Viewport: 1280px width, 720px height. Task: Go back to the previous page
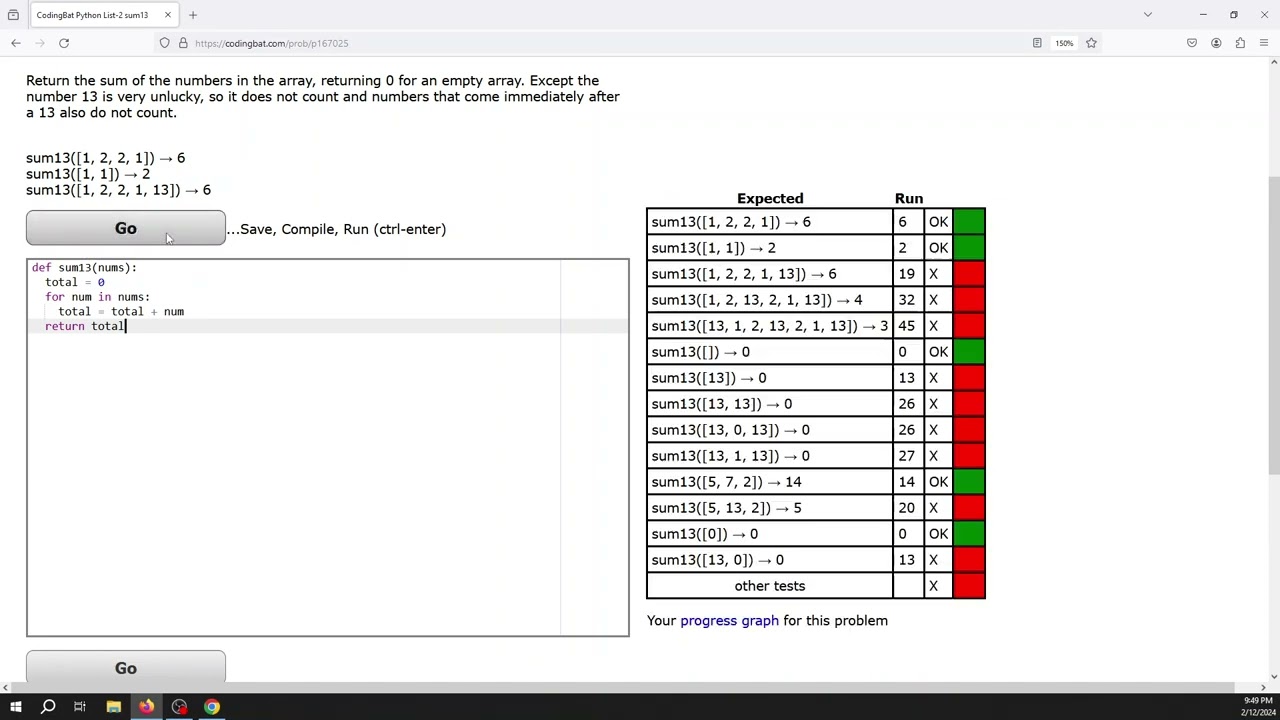pyautogui.click(x=16, y=43)
